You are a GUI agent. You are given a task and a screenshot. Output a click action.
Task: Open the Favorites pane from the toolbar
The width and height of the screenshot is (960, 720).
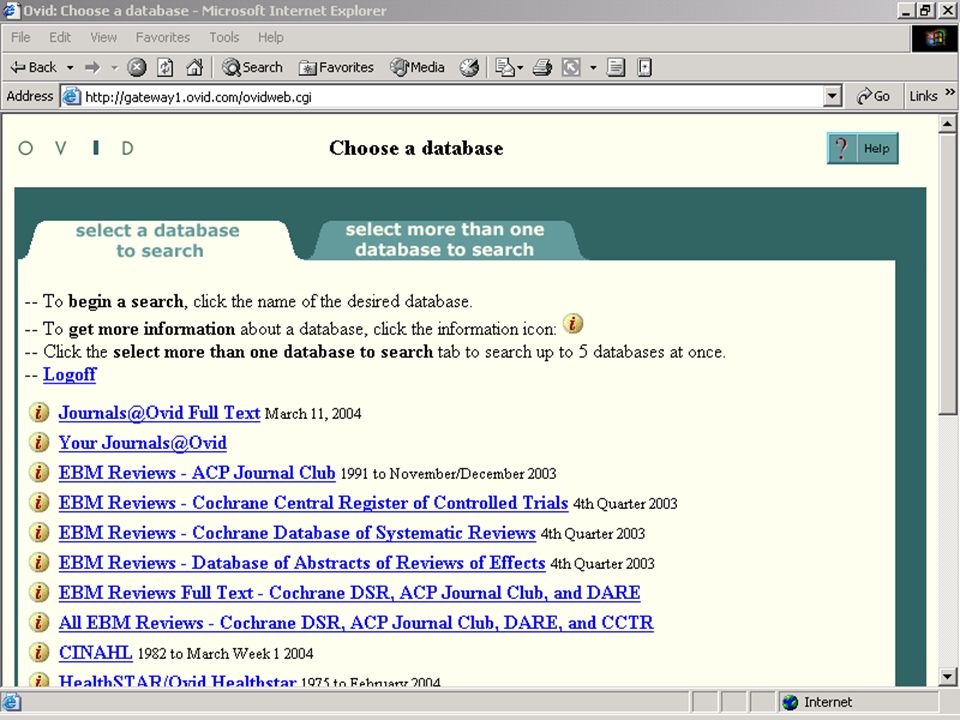(336, 67)
